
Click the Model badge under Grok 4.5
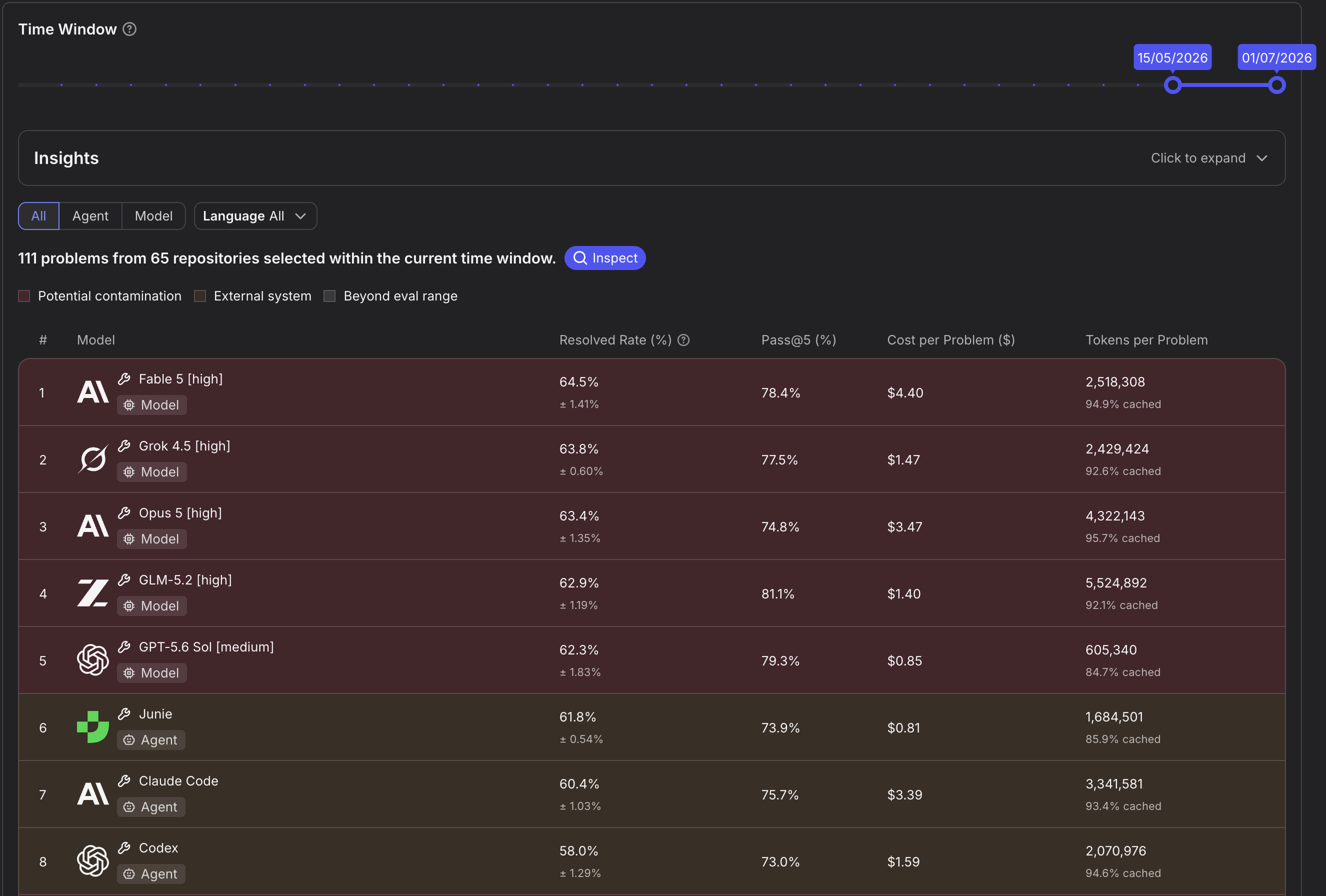(152, 472)
